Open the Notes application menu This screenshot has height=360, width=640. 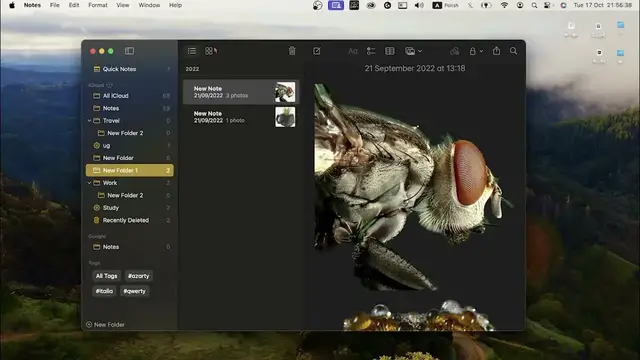32,5
